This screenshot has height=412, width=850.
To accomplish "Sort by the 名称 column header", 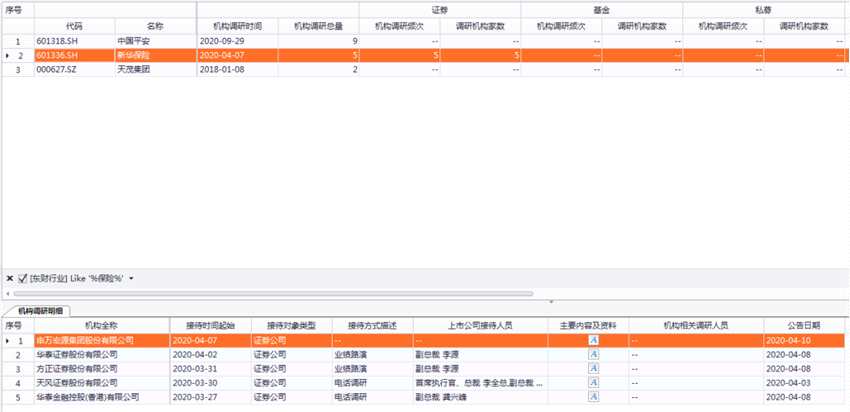I will [x=156, y=26].
